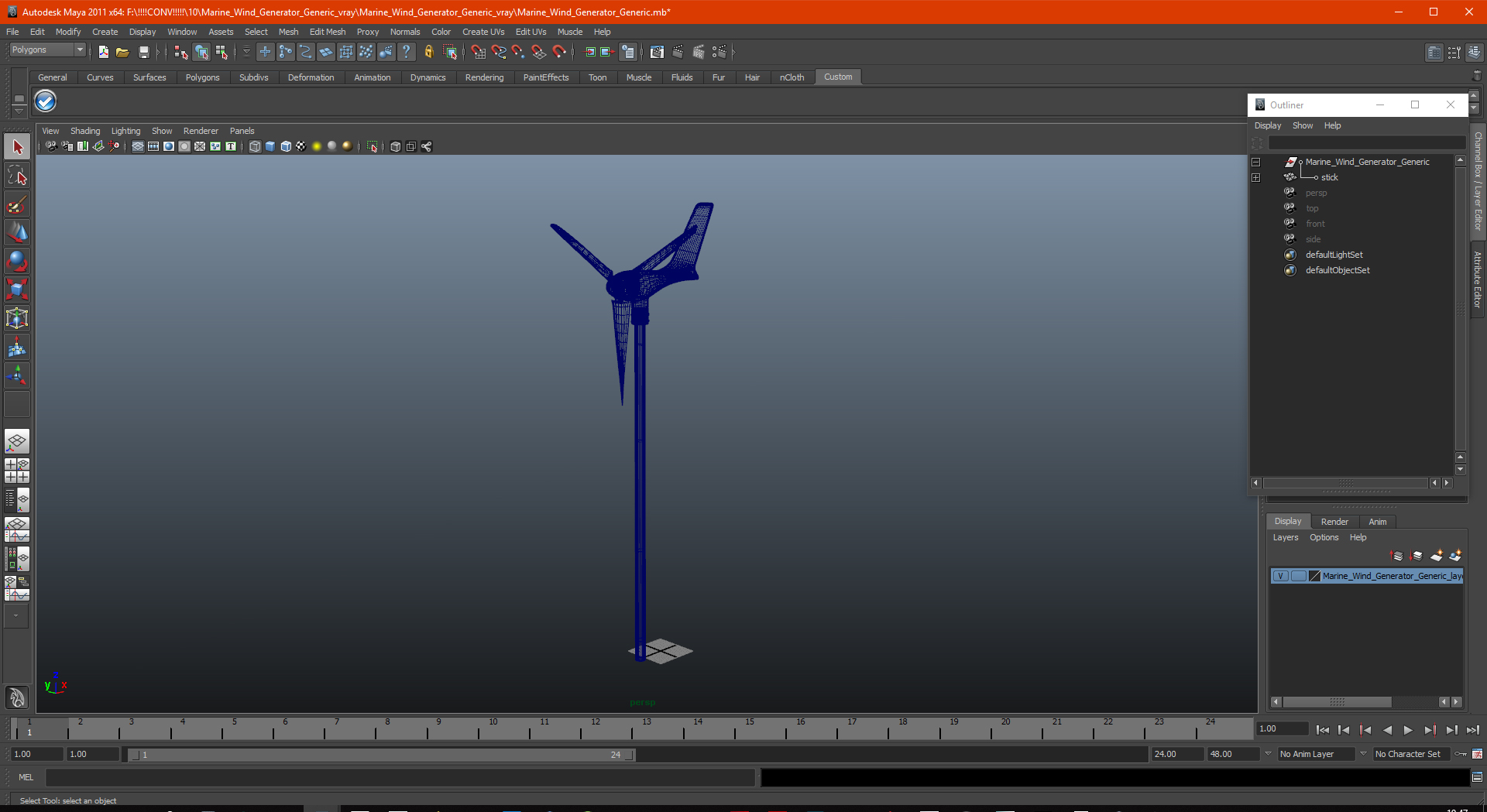This screenshot has height=812, width=1487.
Task: Click the Snap to points magnet icon
Action: pos(518,52)
